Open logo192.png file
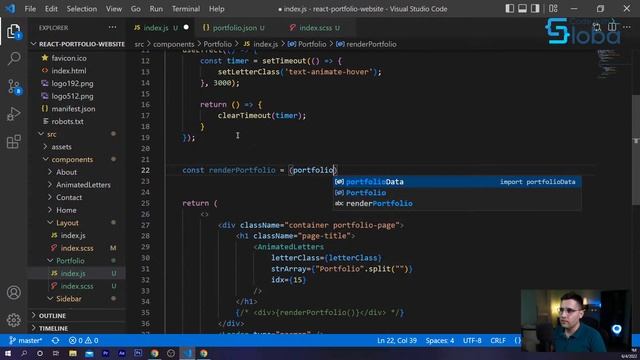This screenshot has height=360, width=640. (x=77, y=83)
